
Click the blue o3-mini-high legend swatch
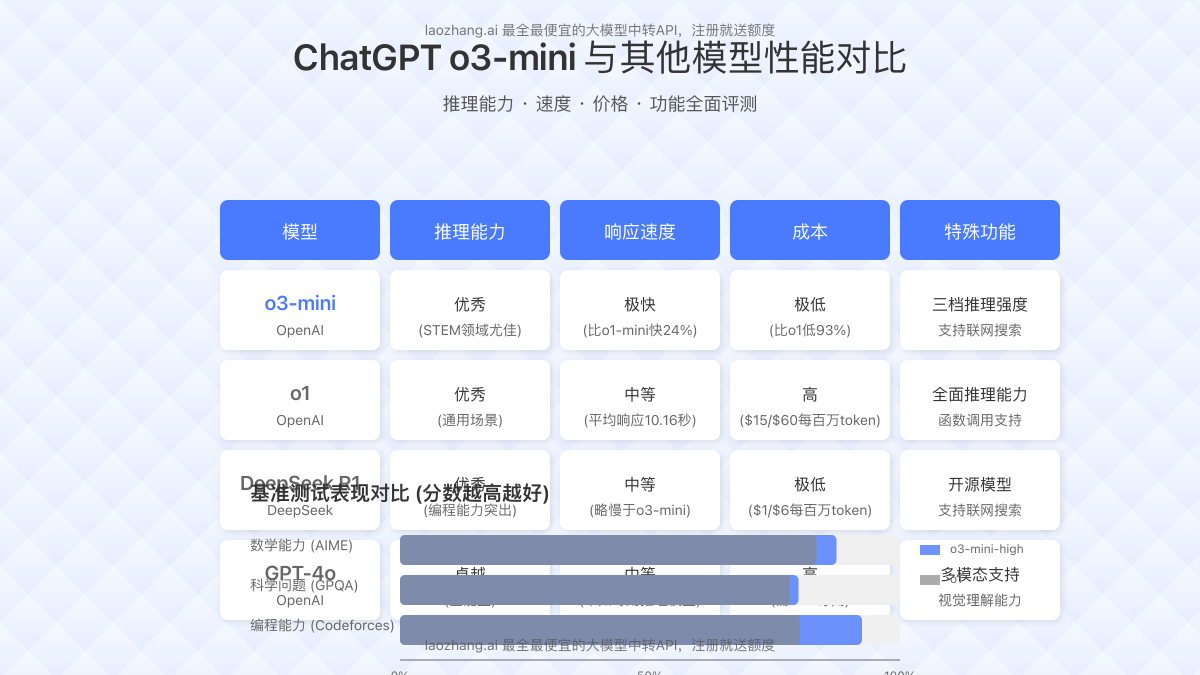click(x=930, y=549)
